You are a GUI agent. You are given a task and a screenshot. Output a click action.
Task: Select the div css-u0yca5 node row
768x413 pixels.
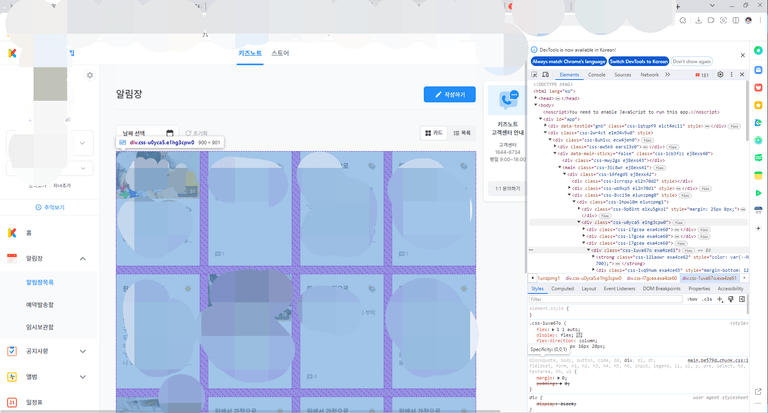[638, 222]
